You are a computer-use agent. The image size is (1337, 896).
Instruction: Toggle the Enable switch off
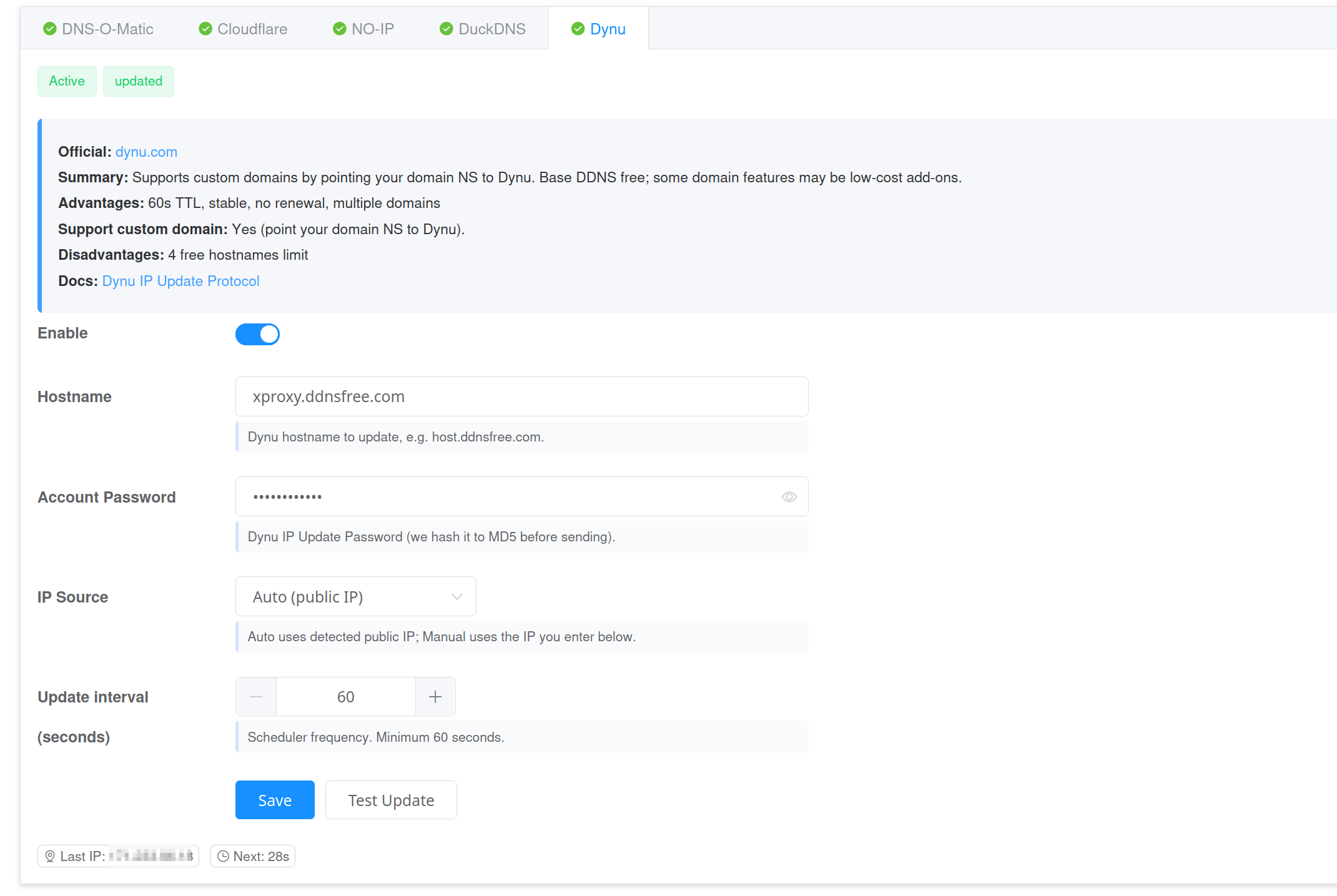pos(257,334)
